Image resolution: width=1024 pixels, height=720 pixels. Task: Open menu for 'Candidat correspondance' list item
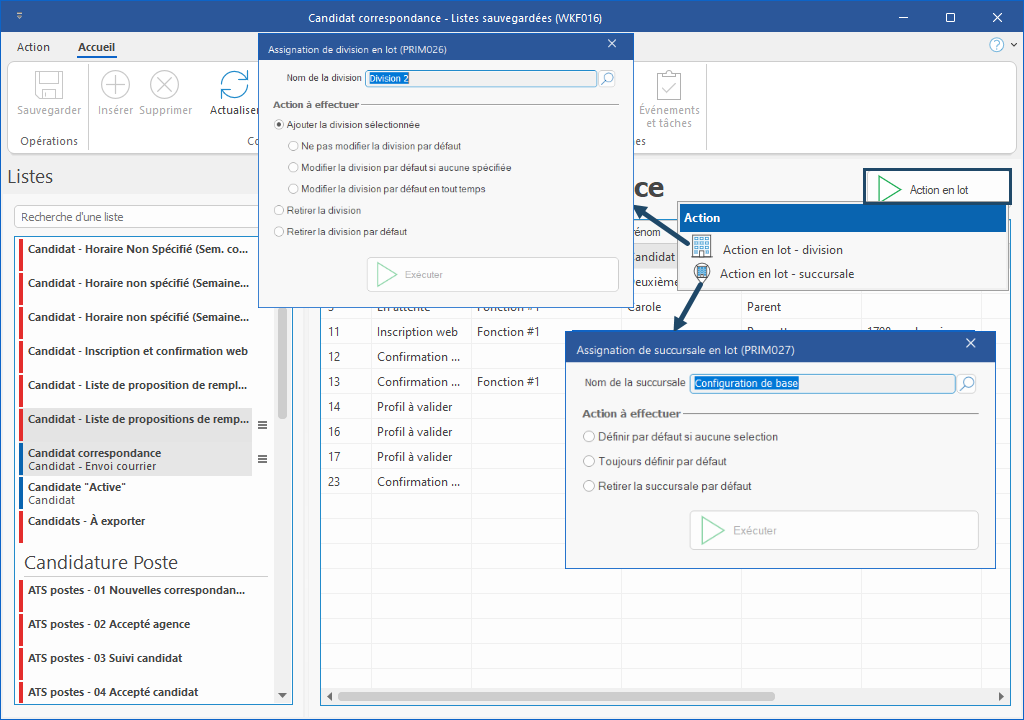click(262, 459)
